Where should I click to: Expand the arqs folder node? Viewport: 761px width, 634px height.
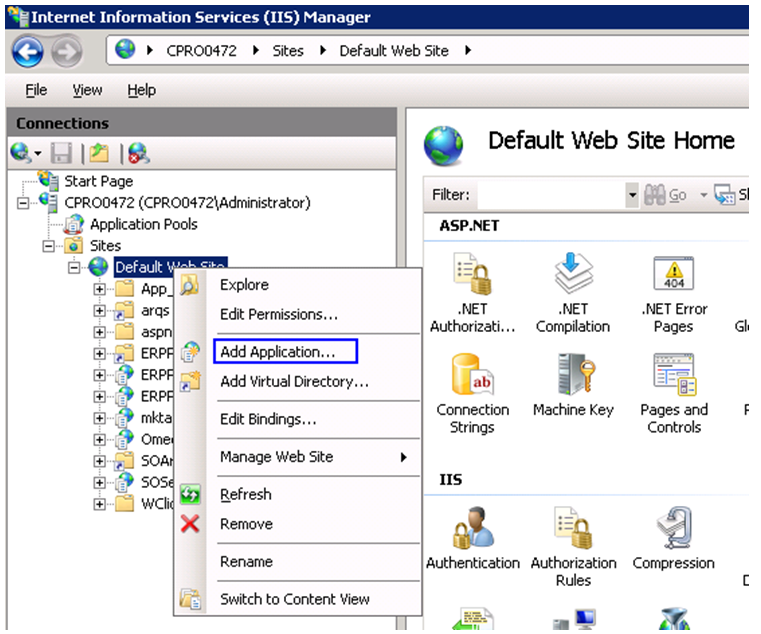pos(99,311)
